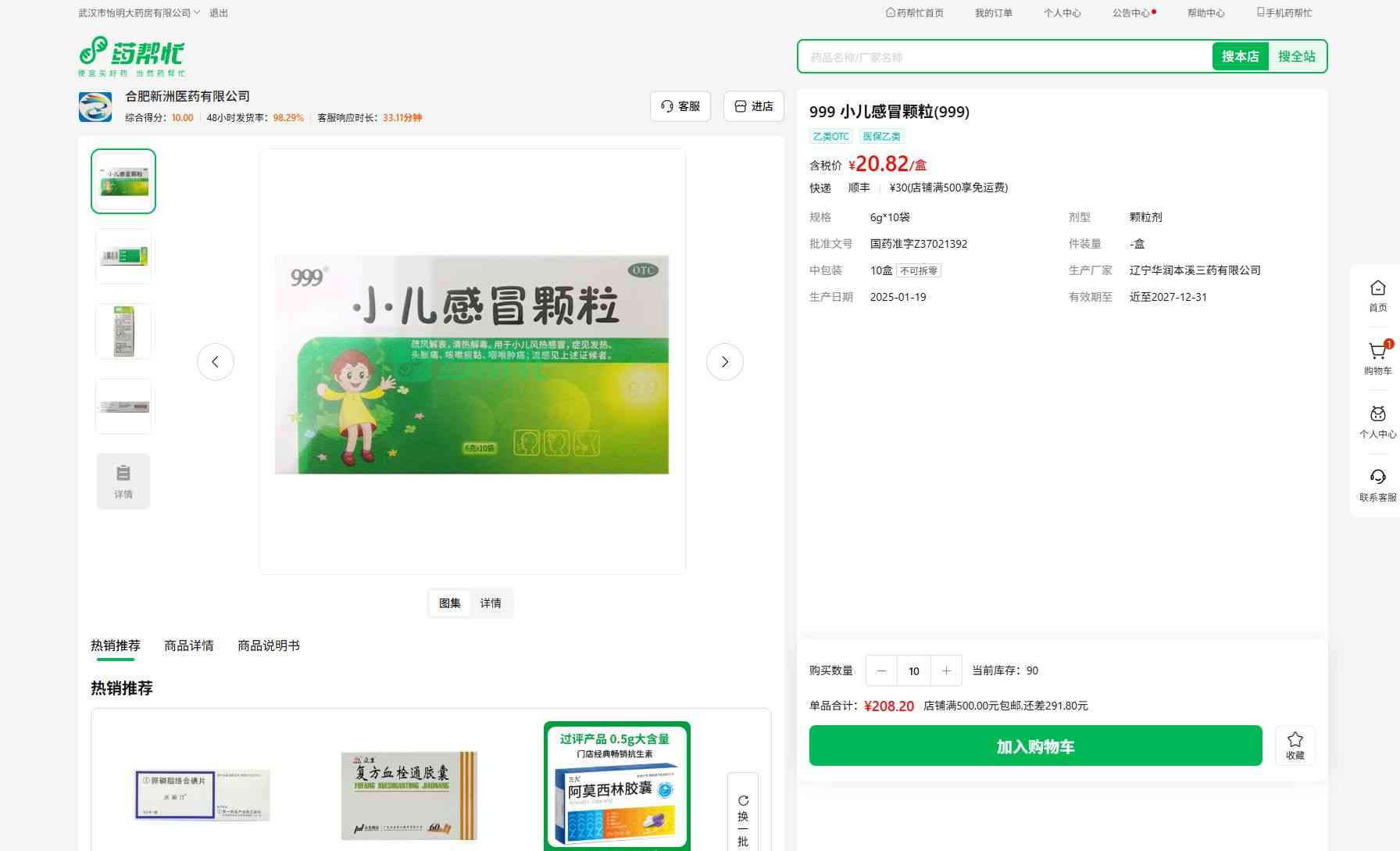Show next product image with right arrow
1400x851 pixels.
[724, 362]
